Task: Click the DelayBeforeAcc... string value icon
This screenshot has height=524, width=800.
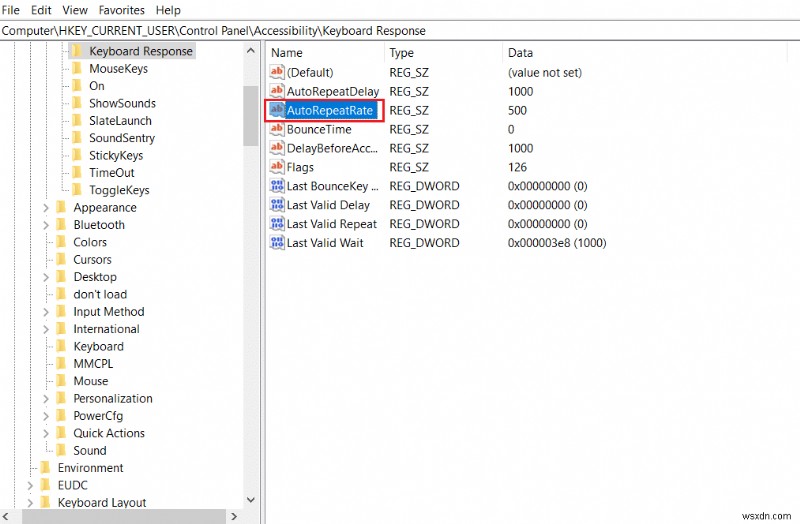Action: pos(277,148)
